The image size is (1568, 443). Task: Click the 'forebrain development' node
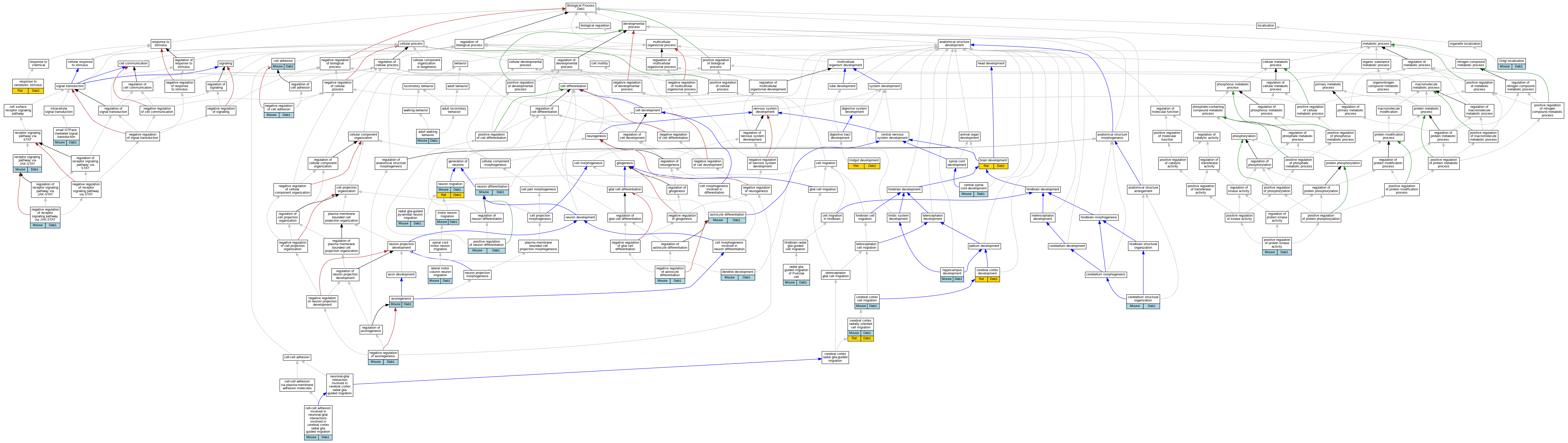coord(904,190)
